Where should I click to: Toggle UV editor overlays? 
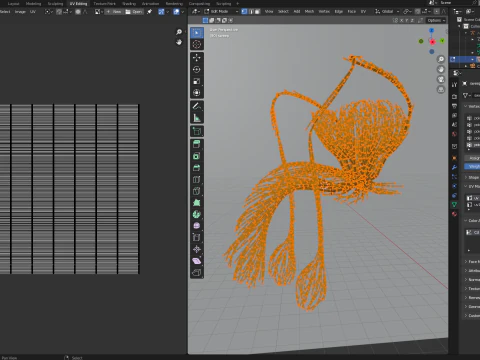coord(176,12)
